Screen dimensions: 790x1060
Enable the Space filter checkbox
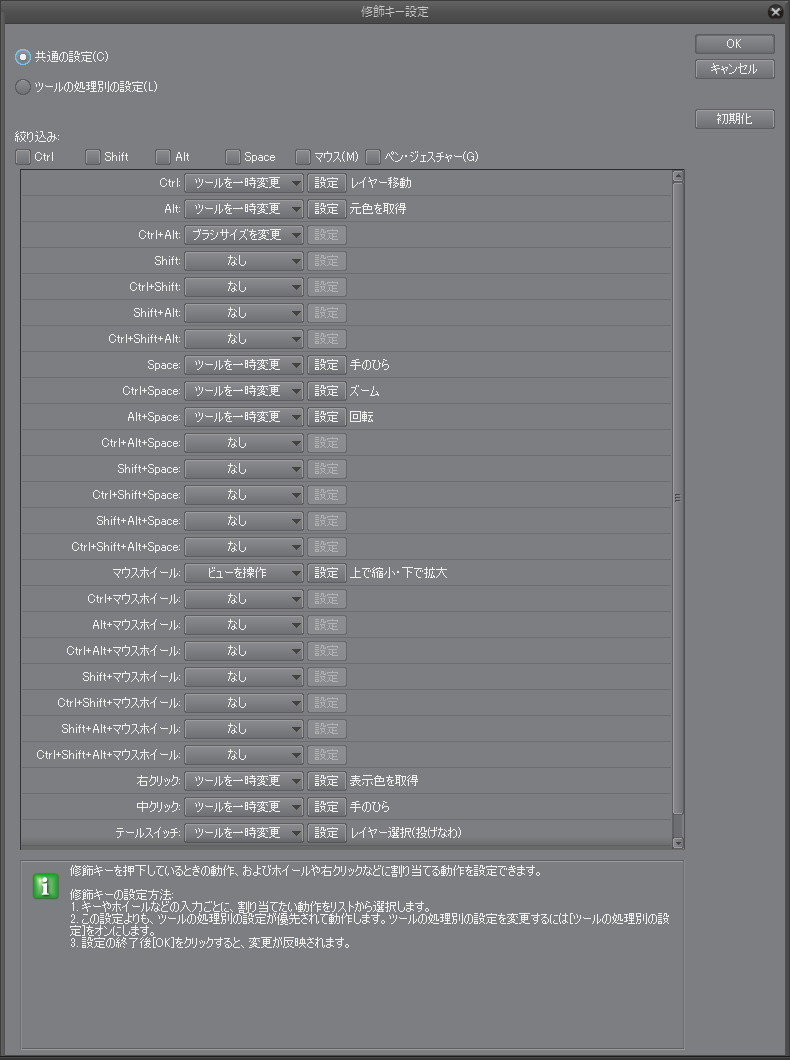[x=232, y=157]
